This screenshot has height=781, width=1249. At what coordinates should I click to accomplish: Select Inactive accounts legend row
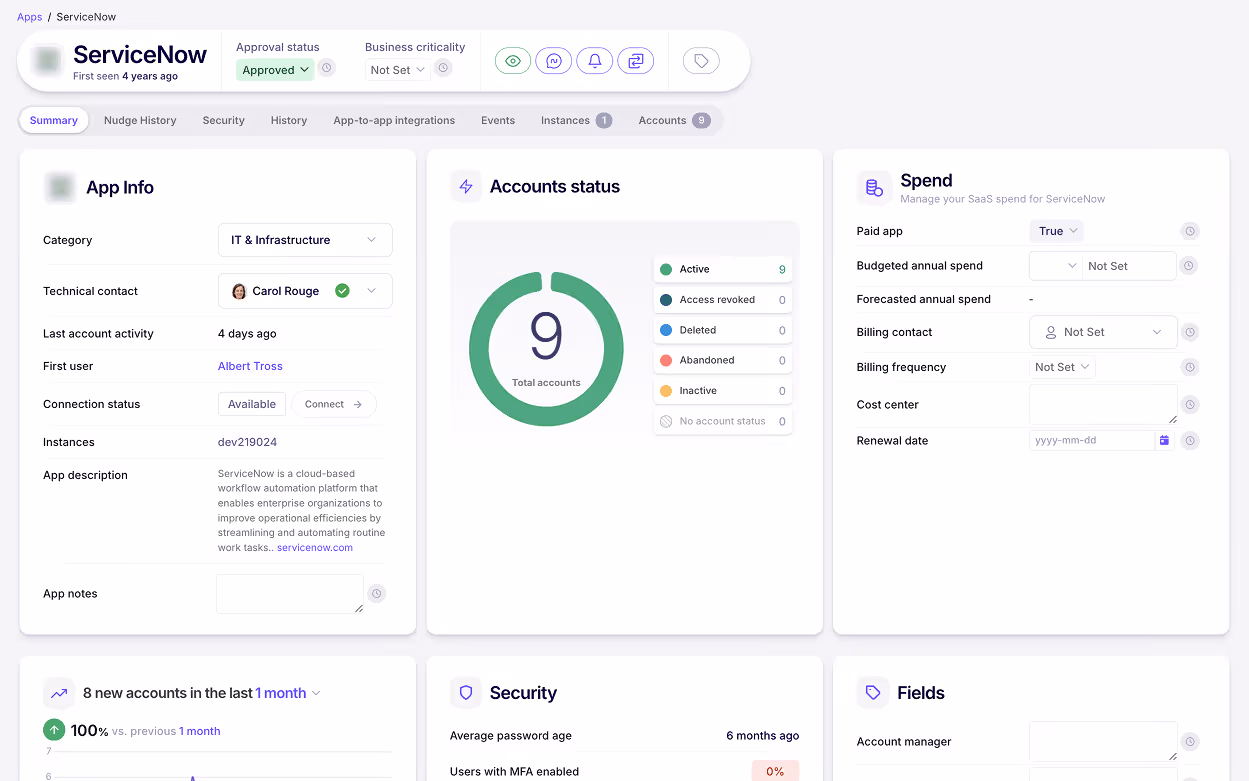(723, 391)
